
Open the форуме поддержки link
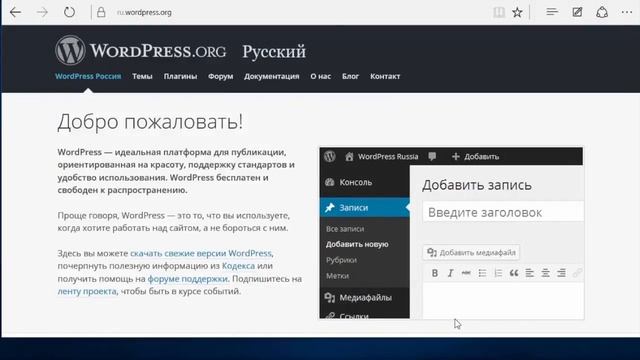(188, 279)
